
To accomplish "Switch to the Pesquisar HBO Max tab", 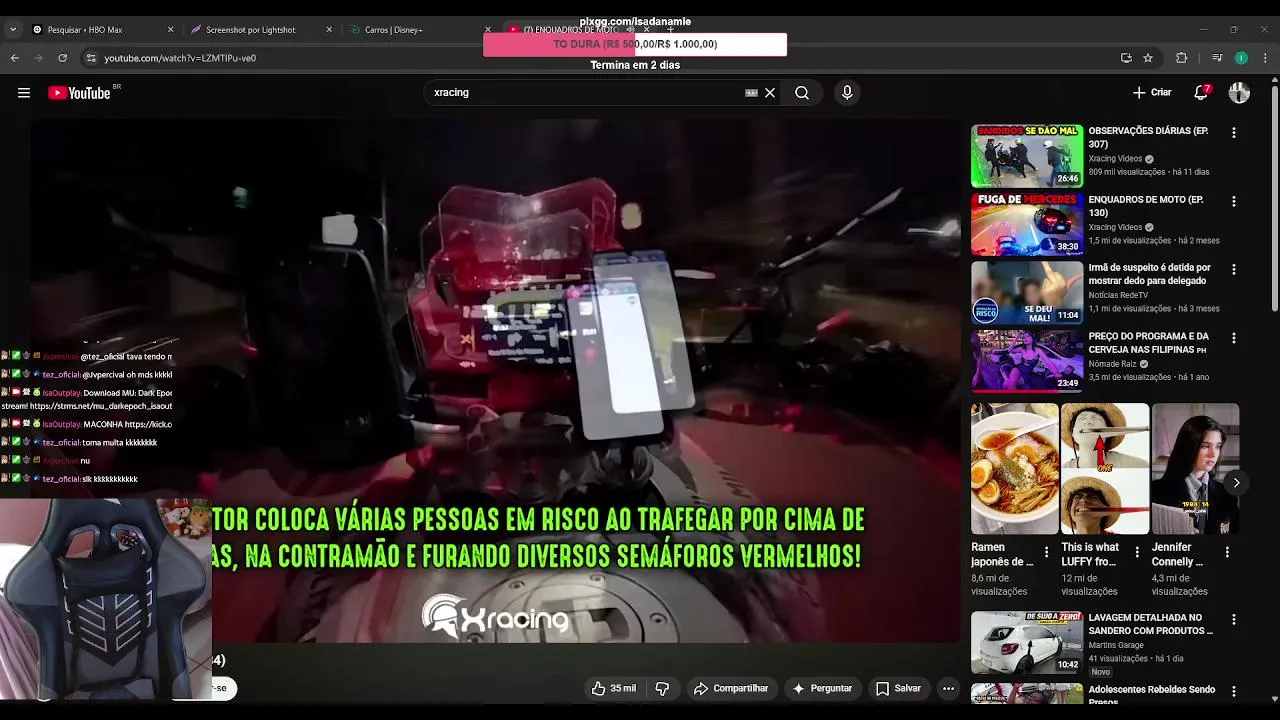I will coord(100,30).
